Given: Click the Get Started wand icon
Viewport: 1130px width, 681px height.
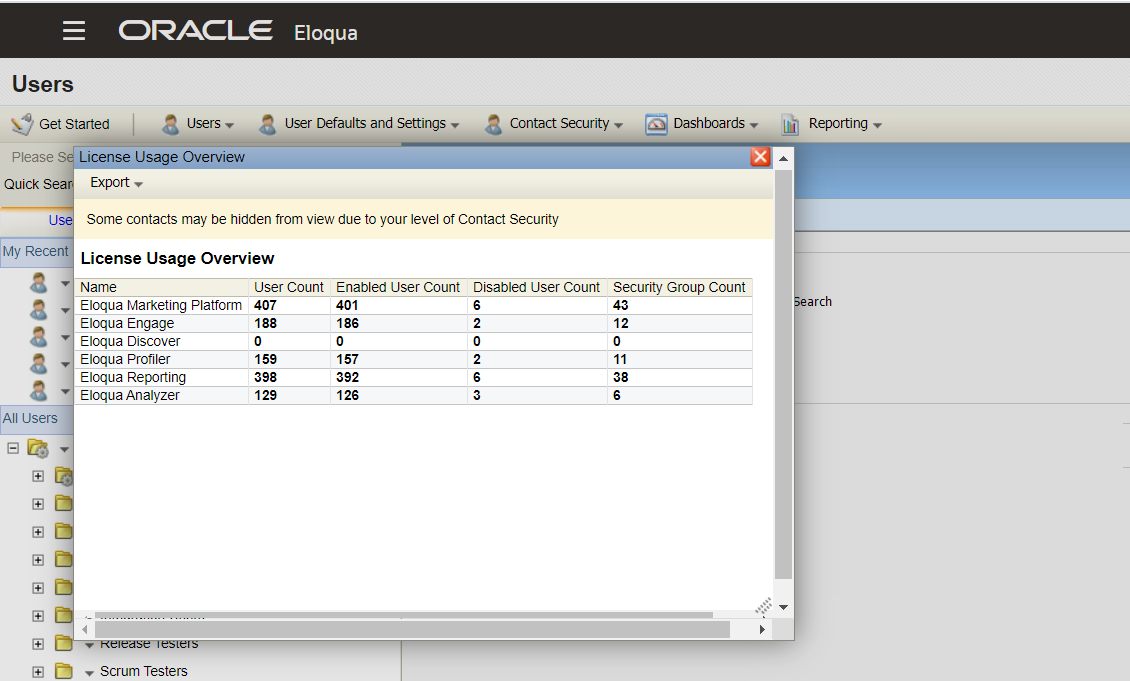Looking at the screenshot, I should pos(22,124).
